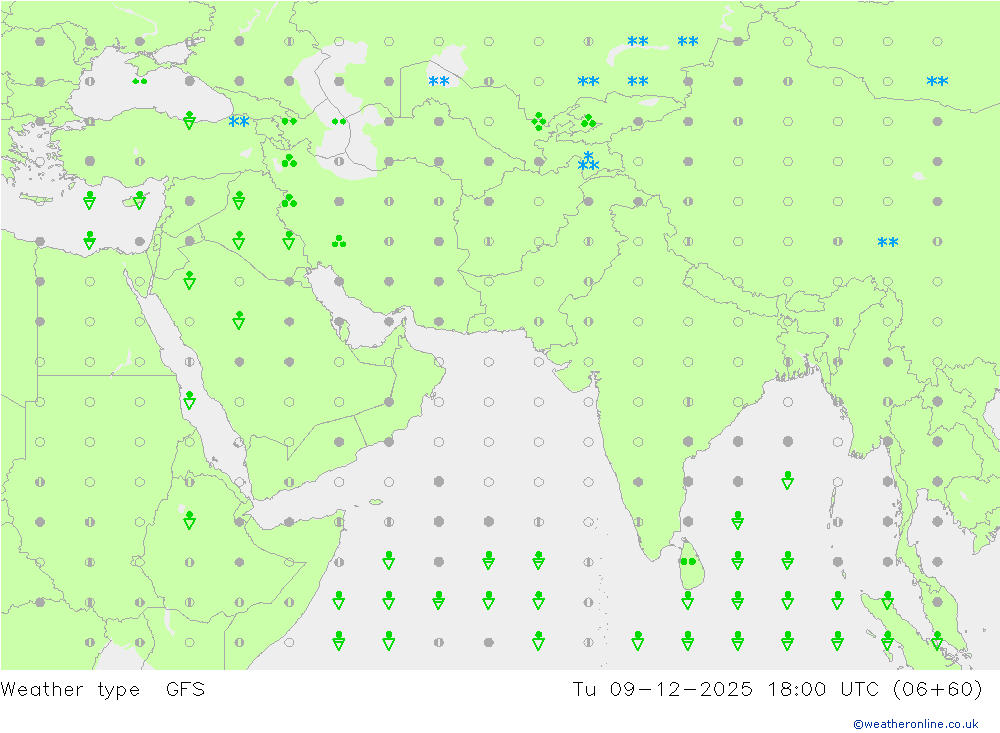Viewport: 1000px width, 733px height.
Task: Click the snow symbol east of the Black Sea
Action: coord(239,121)
